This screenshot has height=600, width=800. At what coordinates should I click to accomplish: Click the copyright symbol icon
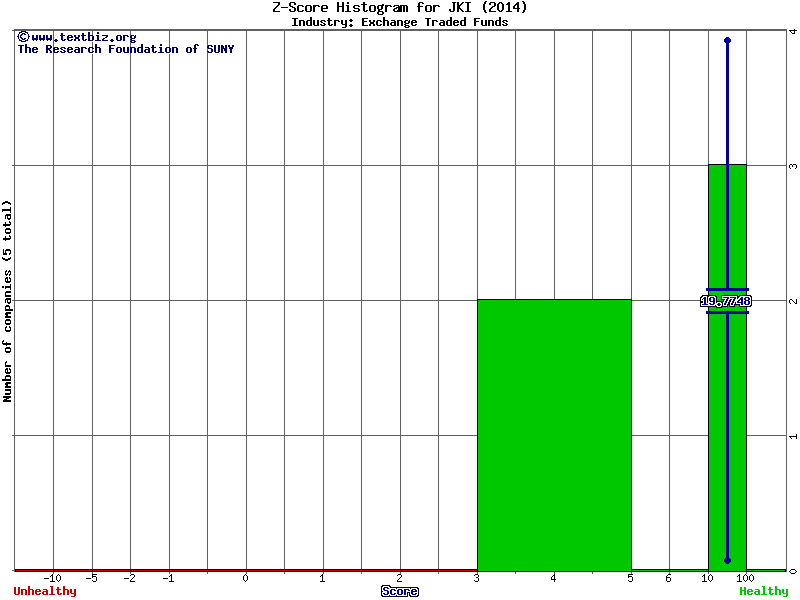[x=23, y=37]
